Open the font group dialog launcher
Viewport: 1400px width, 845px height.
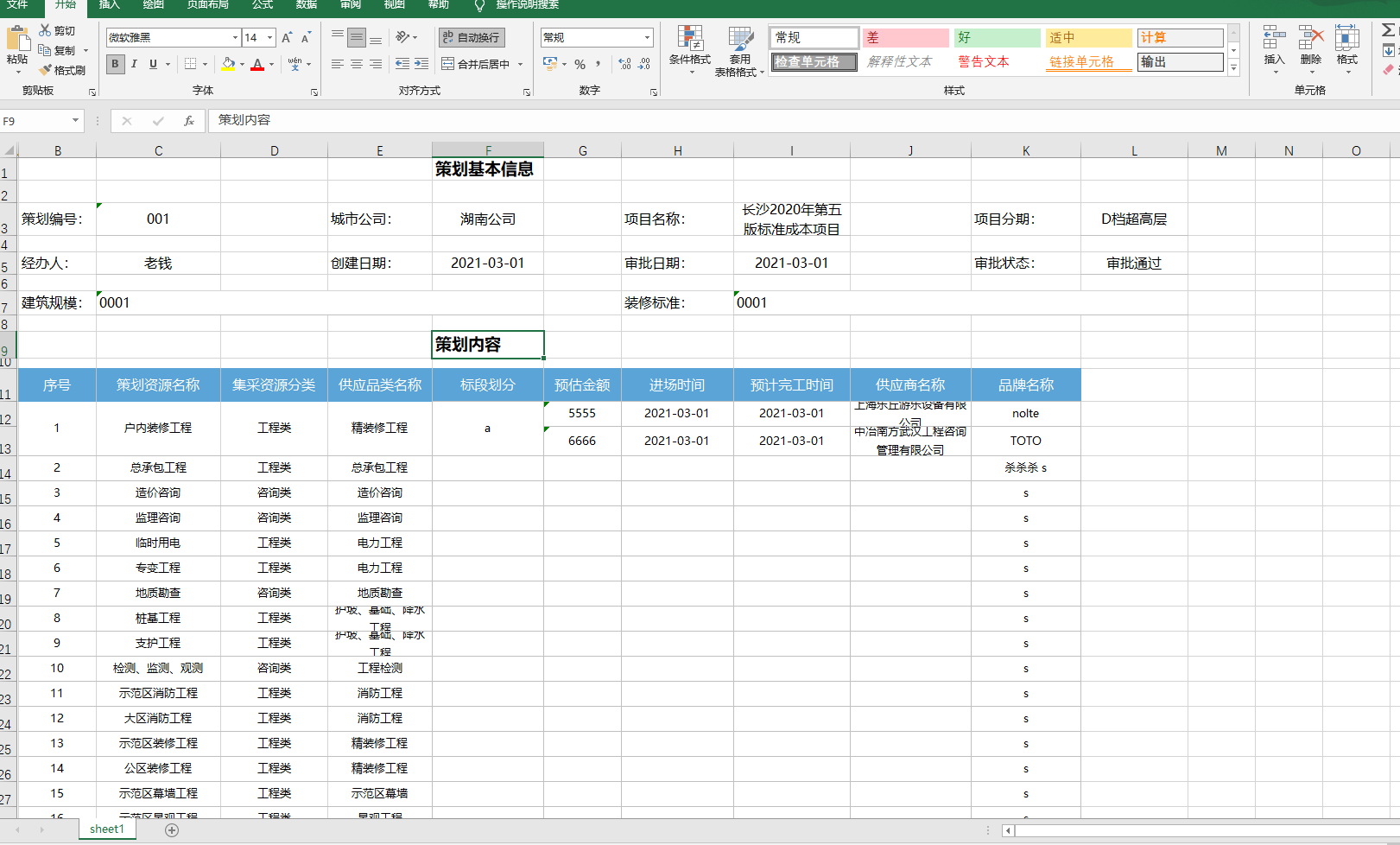tap(314, 92)
